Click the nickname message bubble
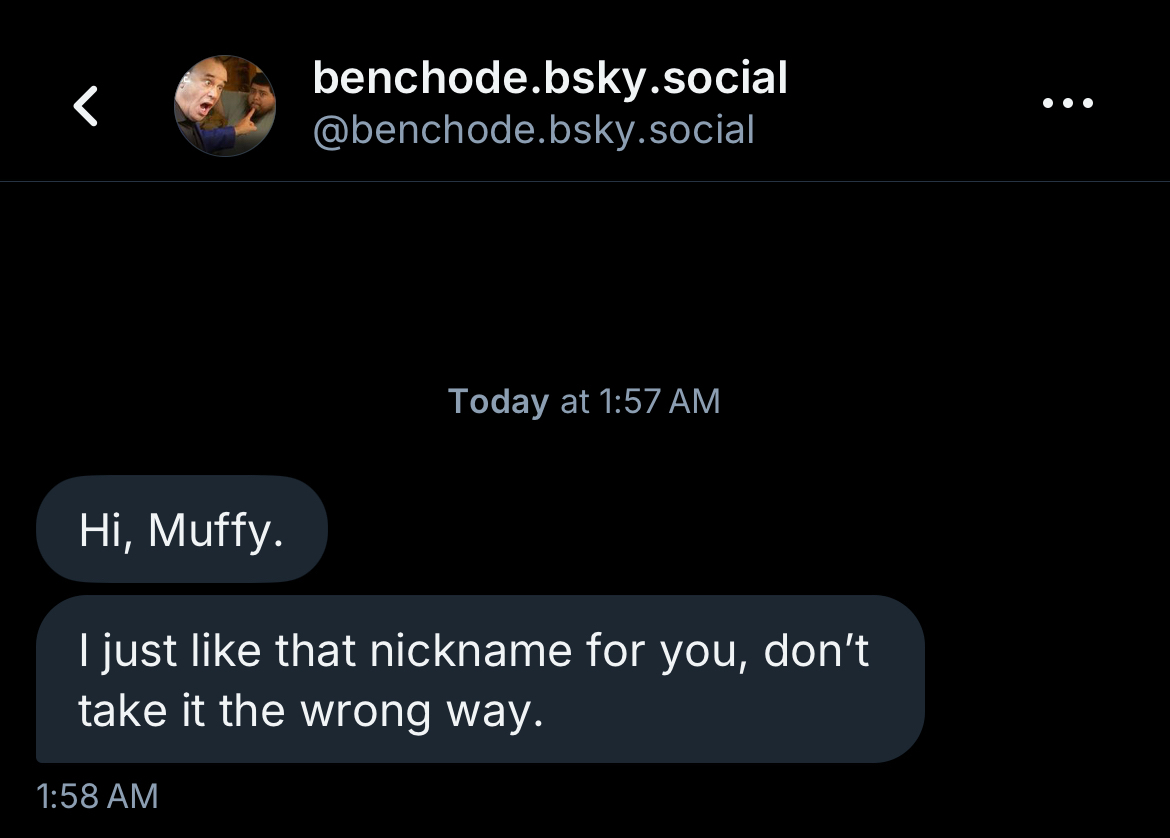This screenshot has width=1170, height=838. pos(480,679)
